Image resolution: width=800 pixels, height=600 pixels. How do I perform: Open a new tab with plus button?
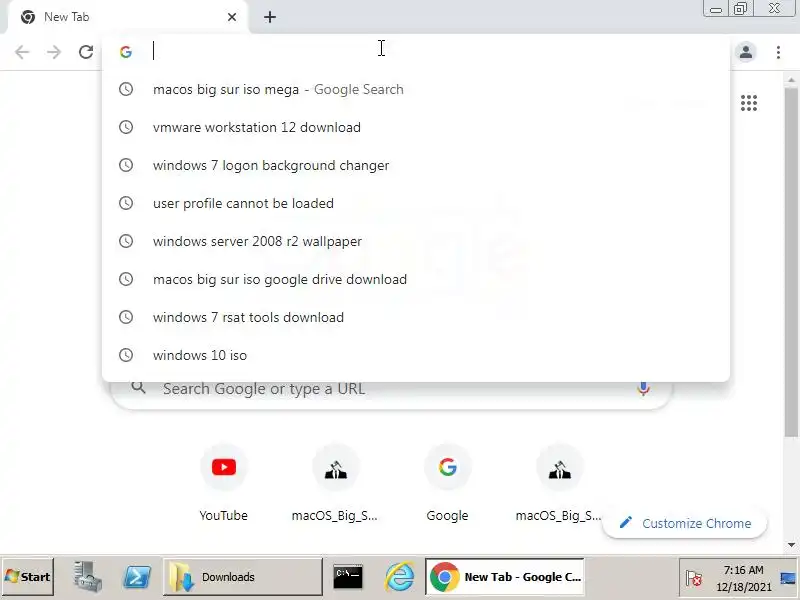[x=270, y=17]
